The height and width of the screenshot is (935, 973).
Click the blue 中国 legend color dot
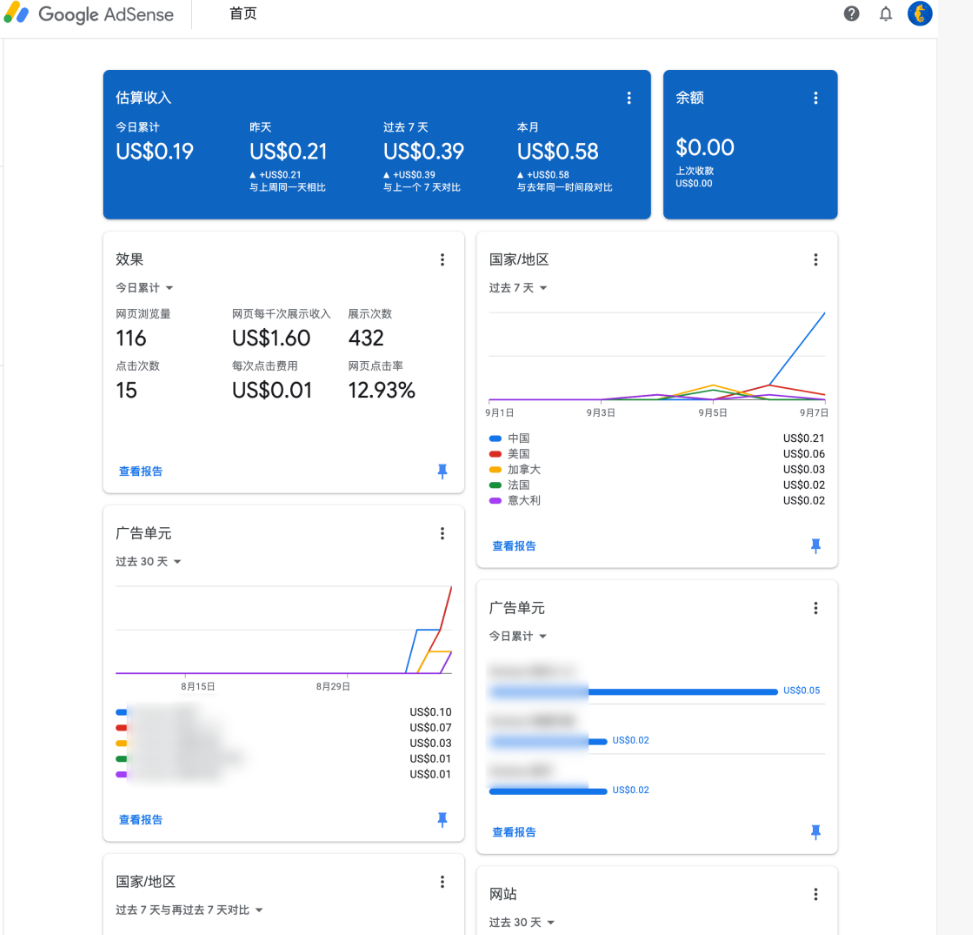pos(496,438)
